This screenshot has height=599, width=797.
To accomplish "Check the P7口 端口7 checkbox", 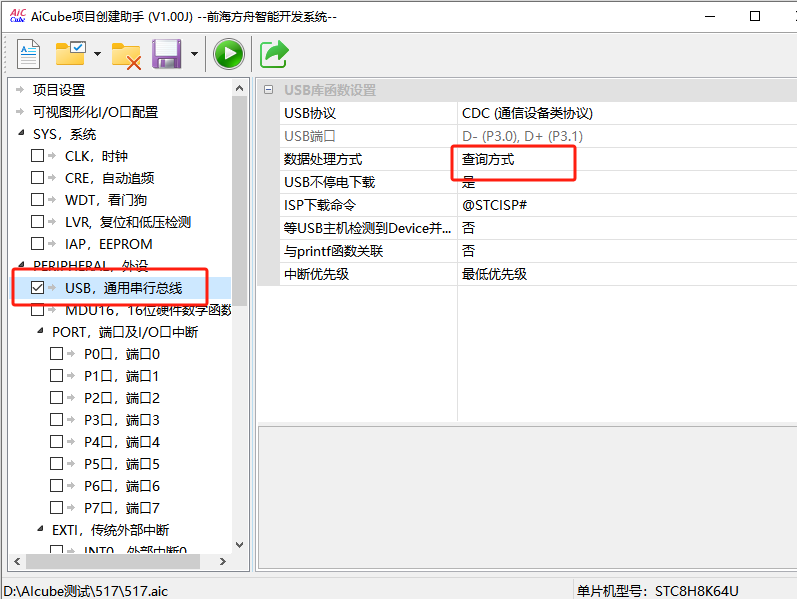I will [56, 507].
